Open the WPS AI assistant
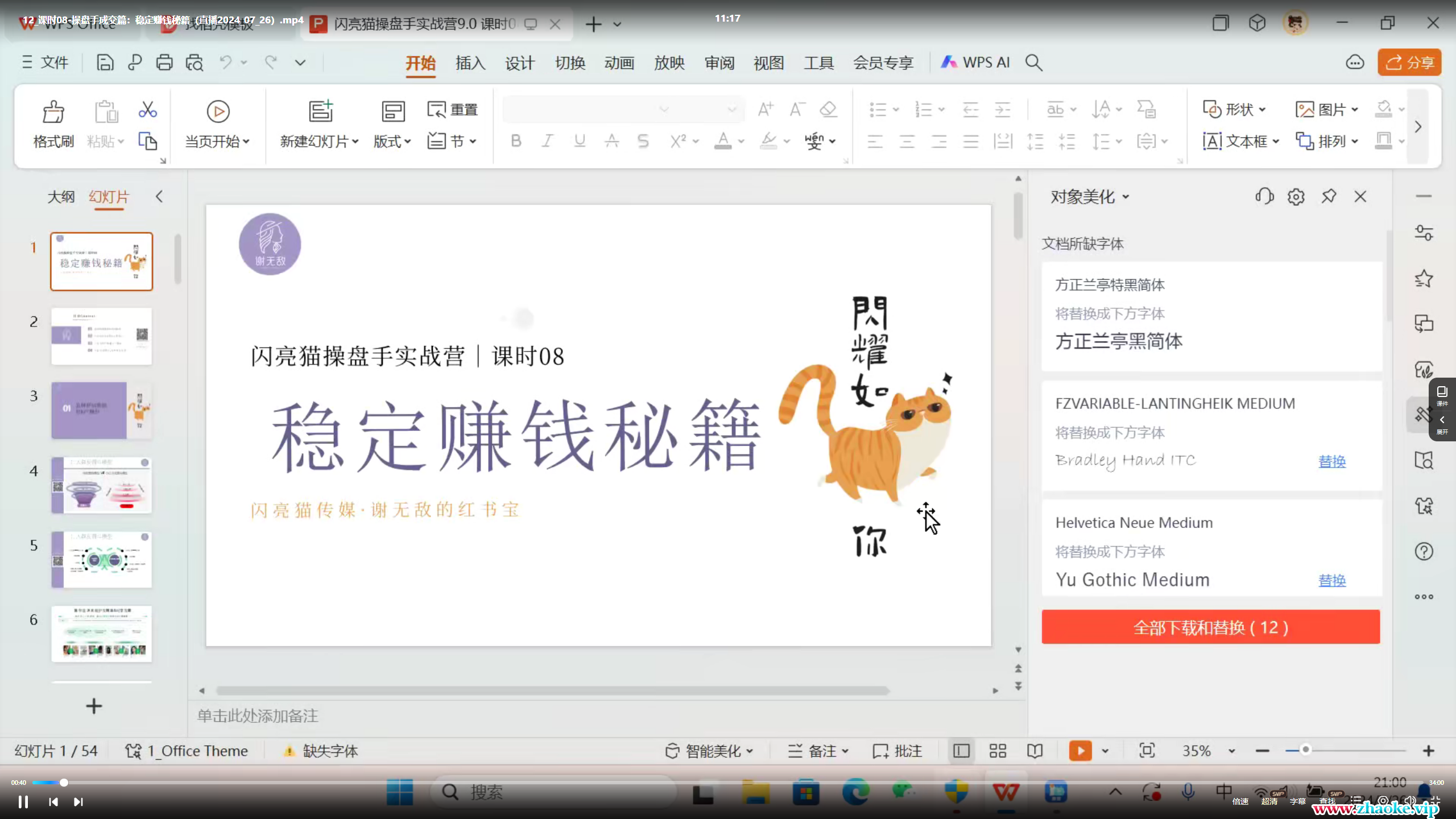 point(976,63)
